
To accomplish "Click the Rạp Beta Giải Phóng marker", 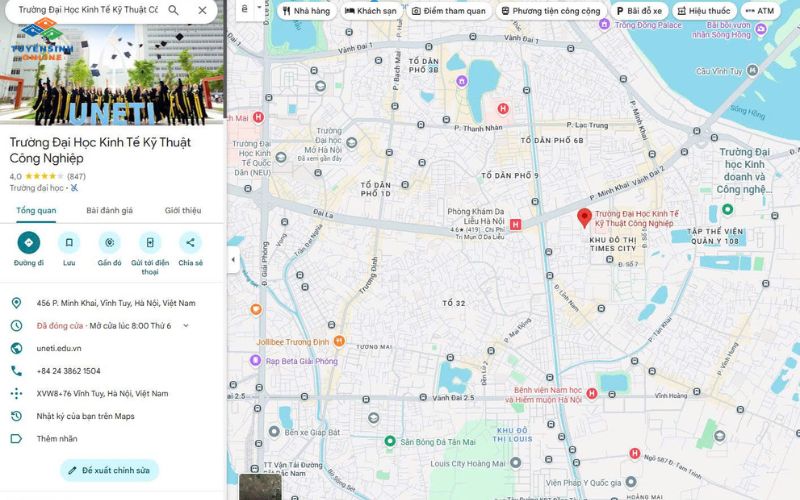I will (255, 360).
